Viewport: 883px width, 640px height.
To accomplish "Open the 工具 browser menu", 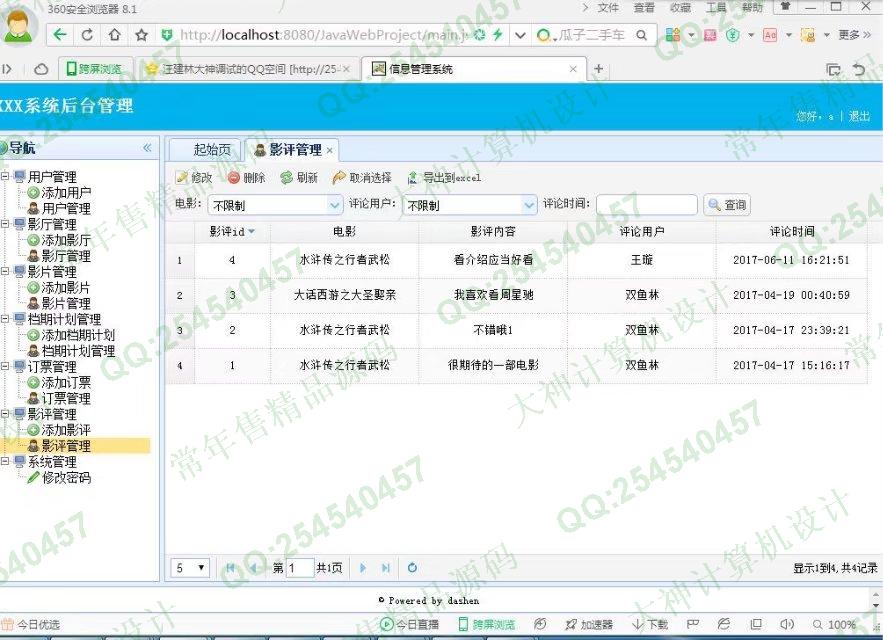I will click(x=716, y=8).
